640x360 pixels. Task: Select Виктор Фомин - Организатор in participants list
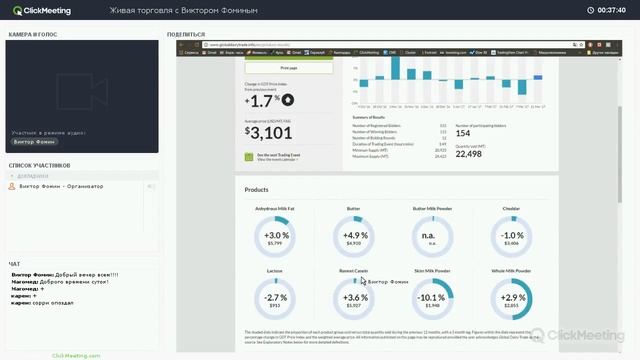(61, 186)
